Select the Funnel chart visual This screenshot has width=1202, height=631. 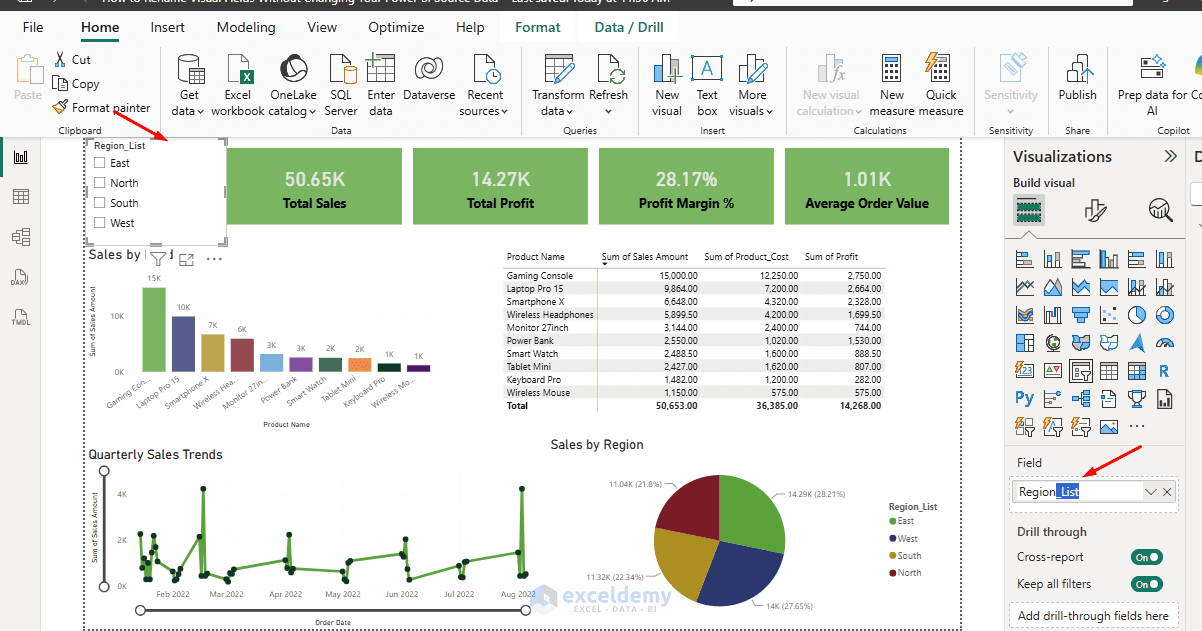pos(1081,315)
